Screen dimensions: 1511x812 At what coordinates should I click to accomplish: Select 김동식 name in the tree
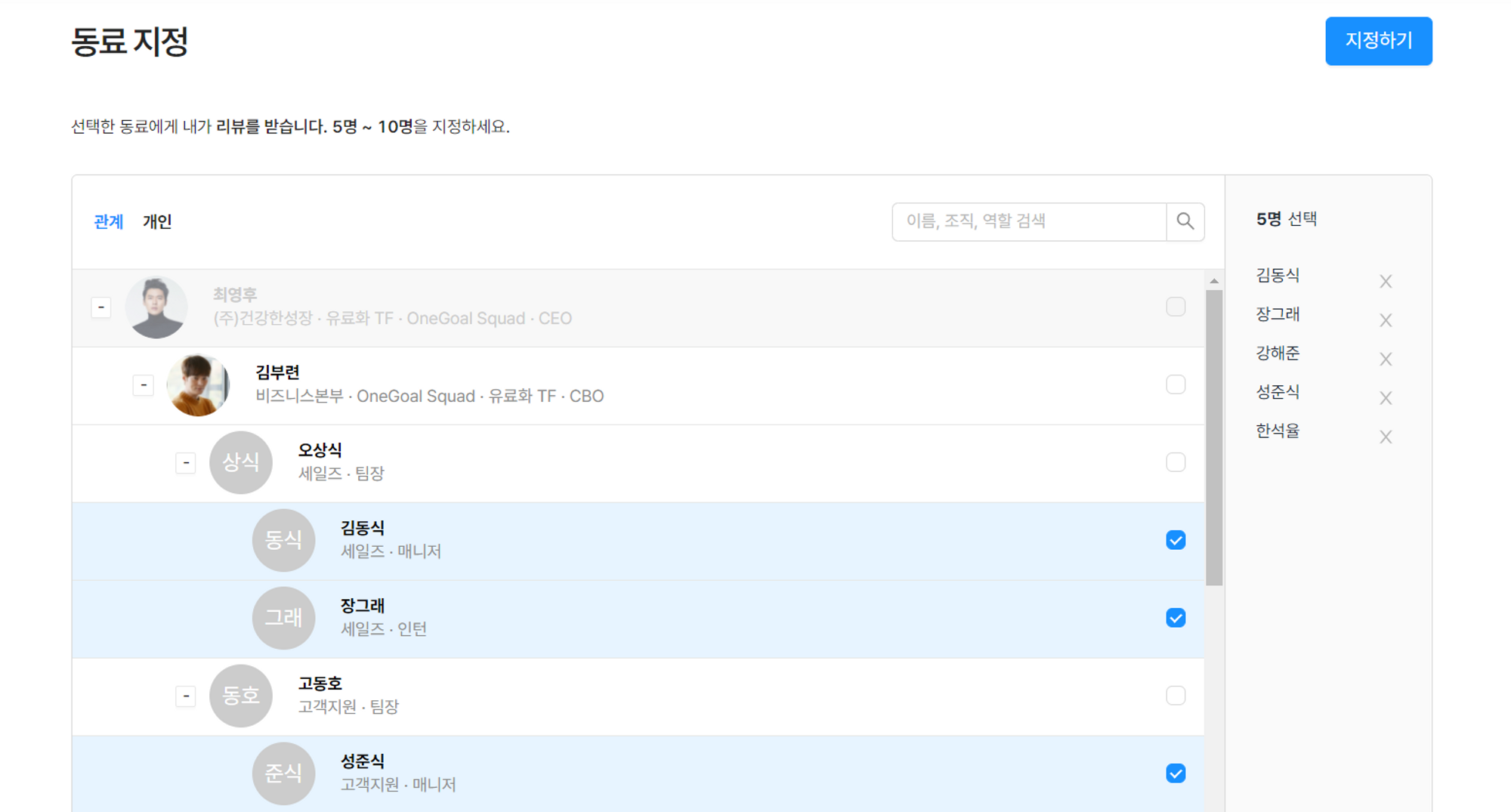pos(363,528)
